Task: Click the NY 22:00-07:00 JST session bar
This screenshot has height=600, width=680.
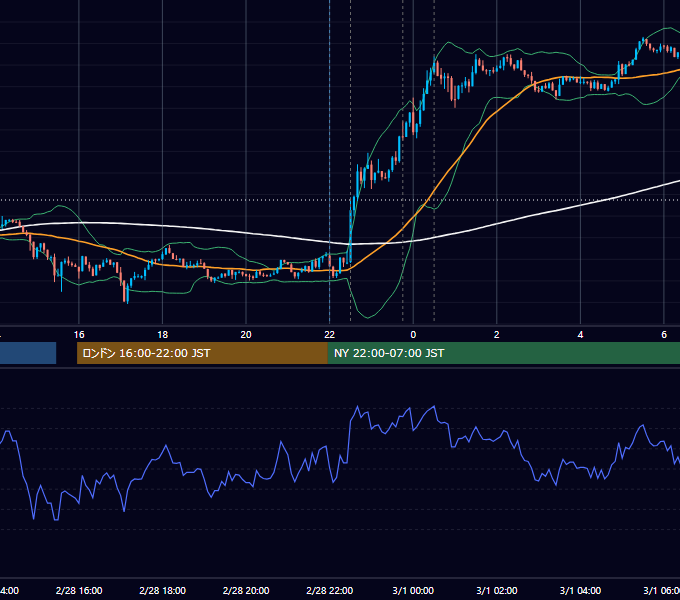Action: pyautogui.click(x=503, y=353)
